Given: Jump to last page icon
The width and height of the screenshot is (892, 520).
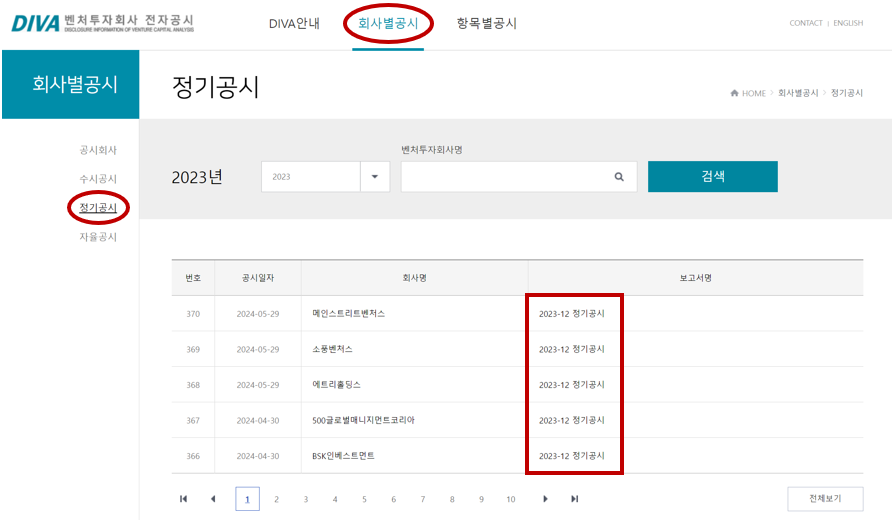Looking at the screenshot, I should (x=575, y=499).
